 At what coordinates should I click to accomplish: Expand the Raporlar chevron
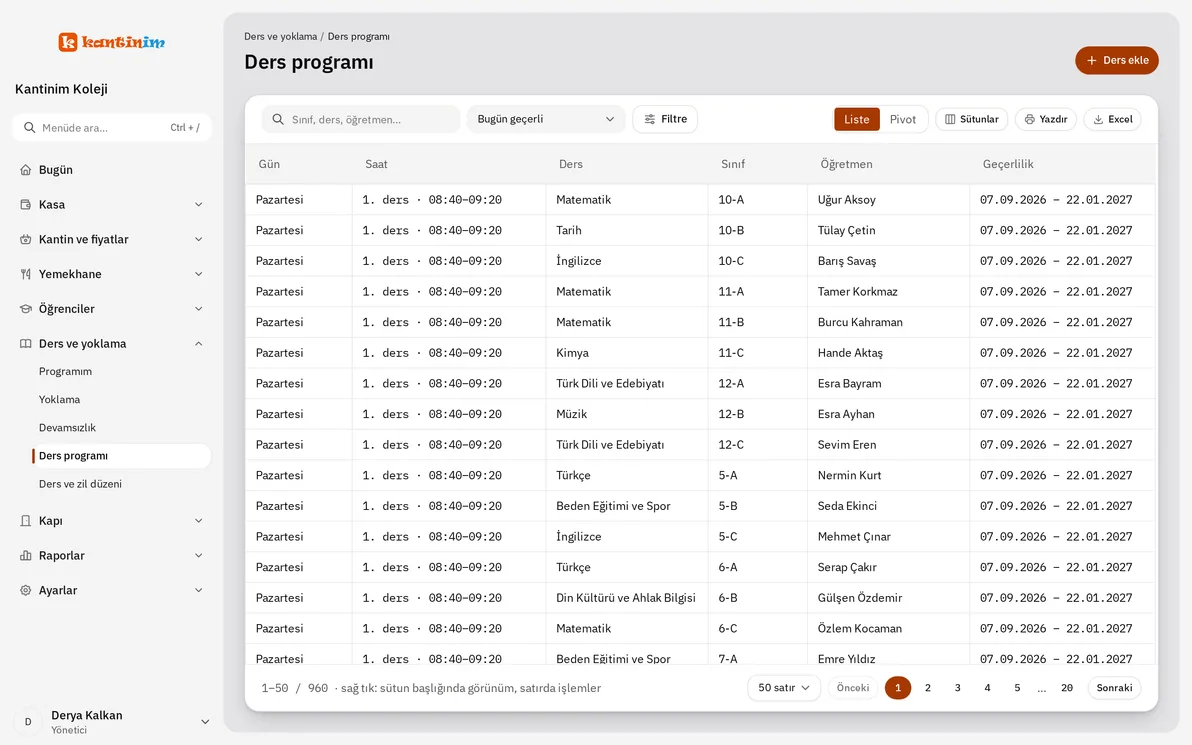point(198,556)
